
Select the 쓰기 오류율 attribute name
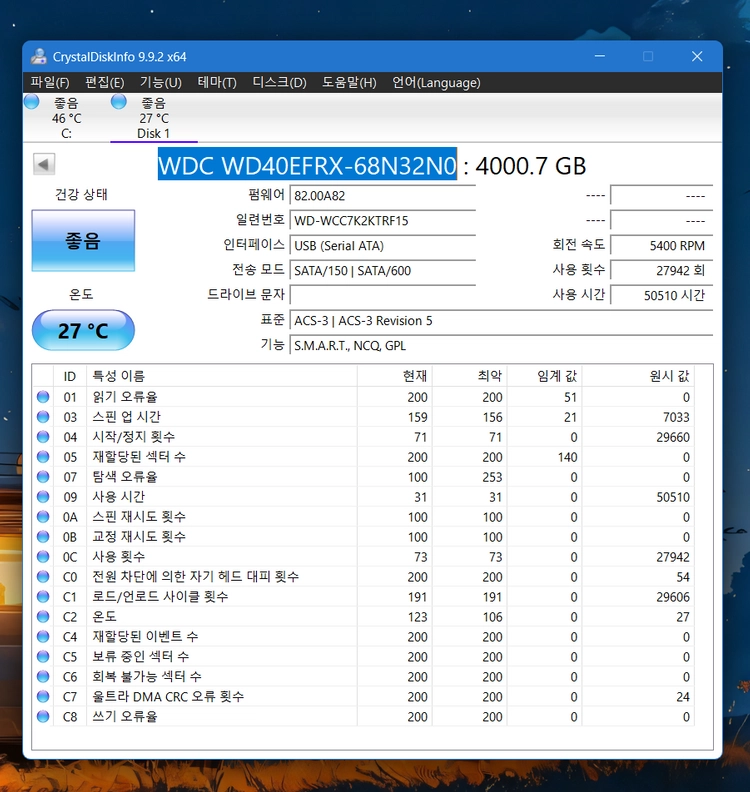pyautogui.click(x=125, y=716)
